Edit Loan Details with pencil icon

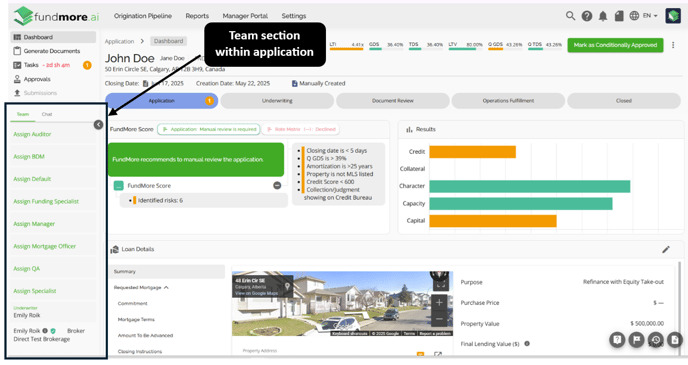pyautogui.click(x=666, y=249)
